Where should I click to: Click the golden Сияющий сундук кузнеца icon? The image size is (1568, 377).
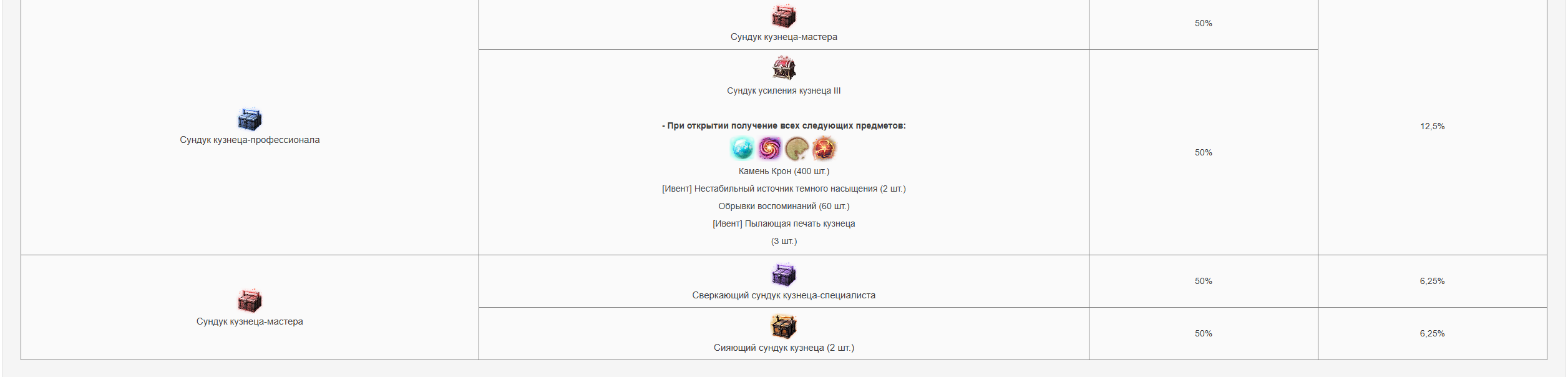[784, 326]
